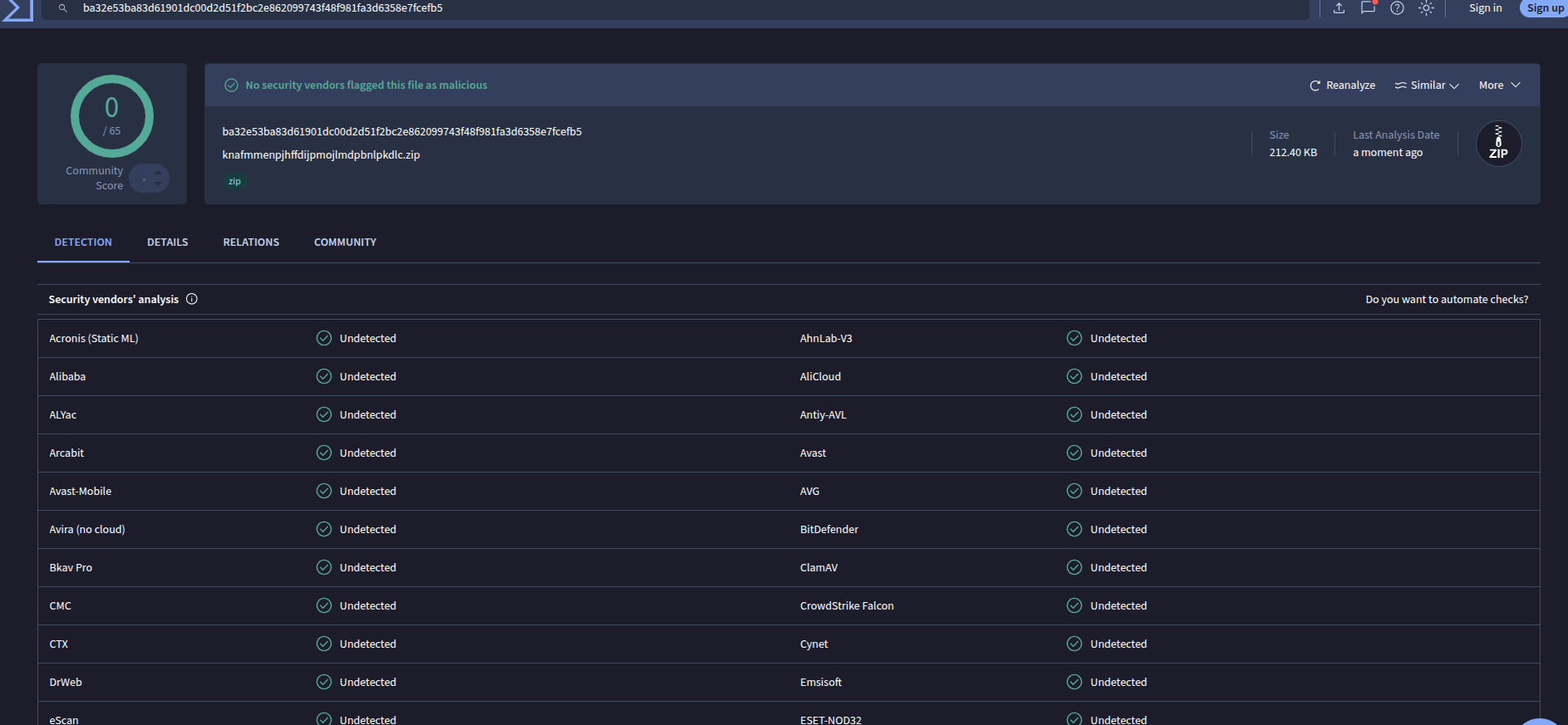The width and height of the screenshot is (1568, 725).
Task: Click the Avira (no cloud) undetected check icon
Action: (x=324, y=529)
